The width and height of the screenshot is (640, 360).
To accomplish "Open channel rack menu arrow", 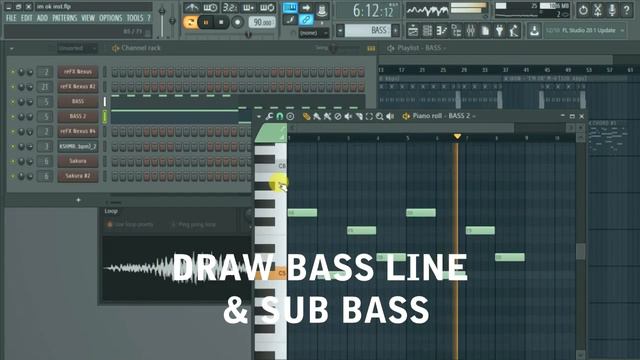I will 11,49.
